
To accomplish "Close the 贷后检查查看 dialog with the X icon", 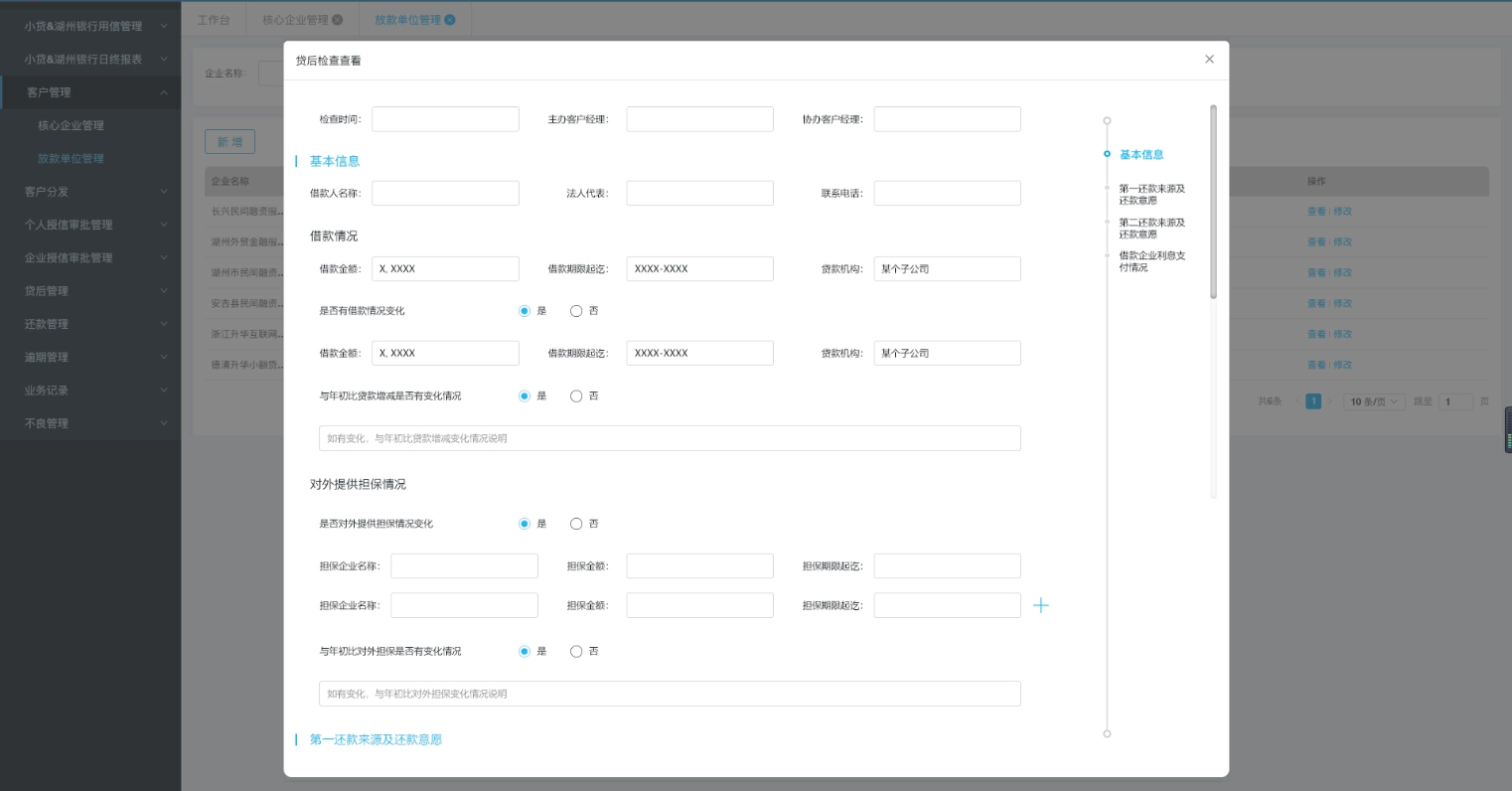I will 1209,60.
